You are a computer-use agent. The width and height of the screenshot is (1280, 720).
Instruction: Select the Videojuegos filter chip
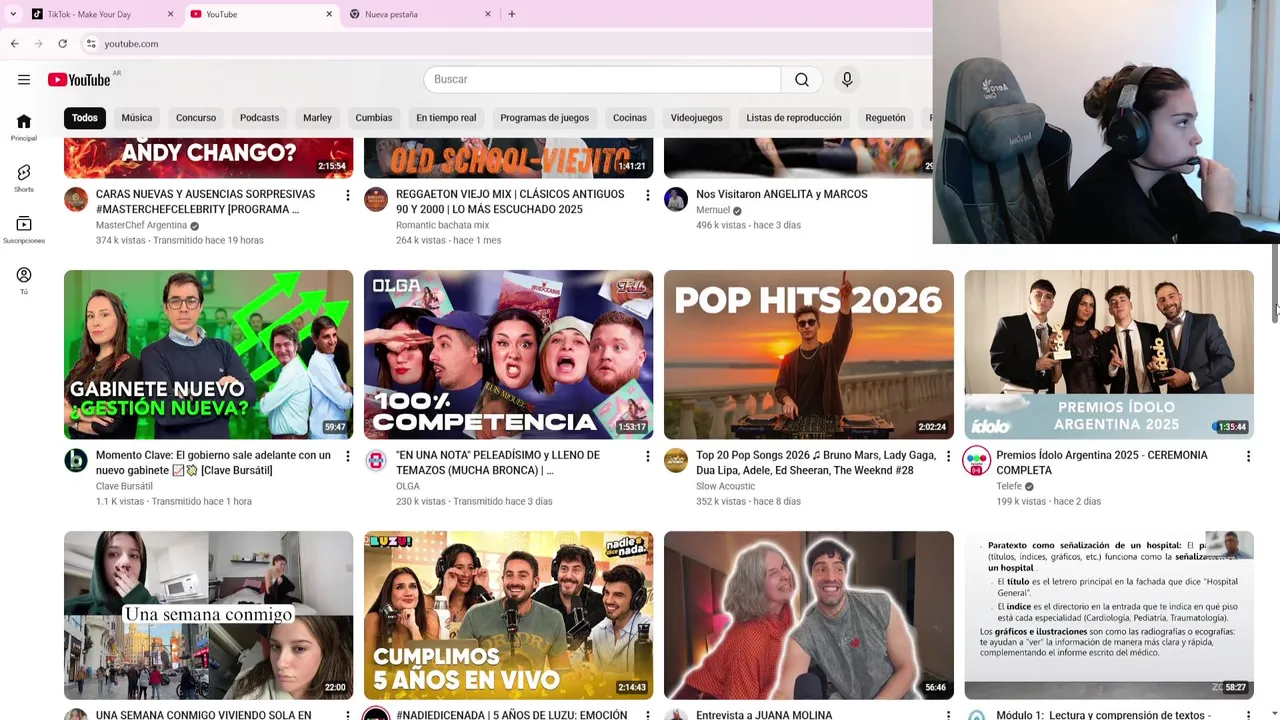(697, 118)
